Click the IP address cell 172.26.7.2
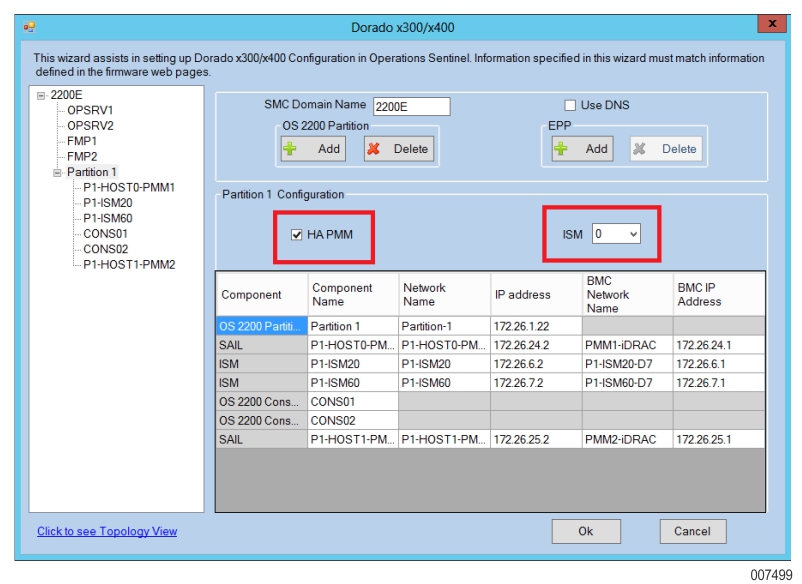The image size is (802, 584). [x=536, y=383]
